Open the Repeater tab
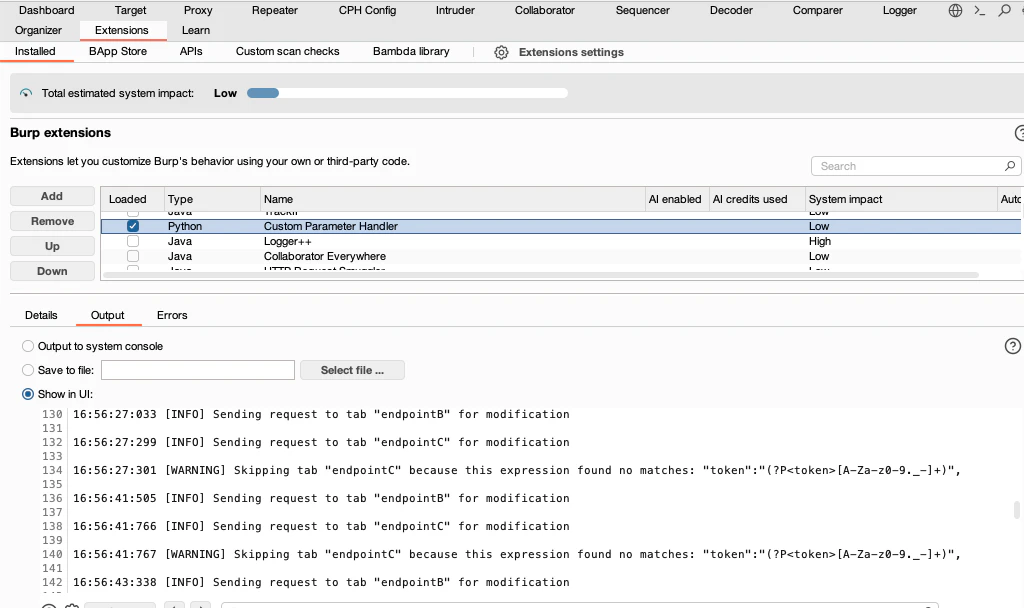This screenshot has height=608, width=1024. (x=275, y=10)
